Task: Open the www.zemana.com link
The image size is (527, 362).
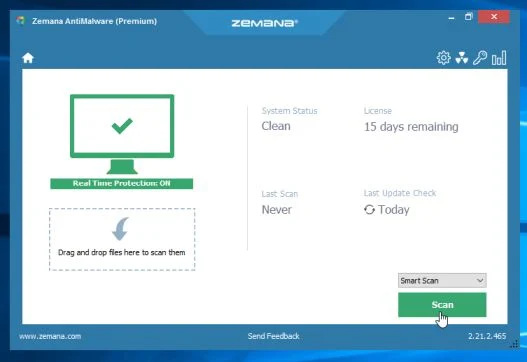Action: [50, 336]
